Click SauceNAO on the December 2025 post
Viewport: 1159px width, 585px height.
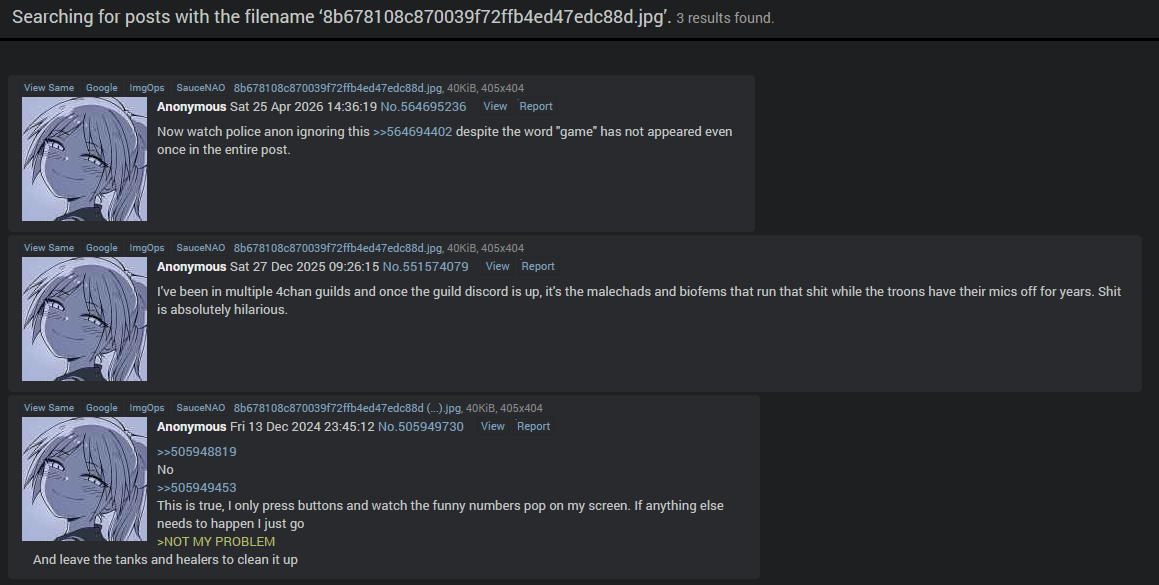point(200,248)
